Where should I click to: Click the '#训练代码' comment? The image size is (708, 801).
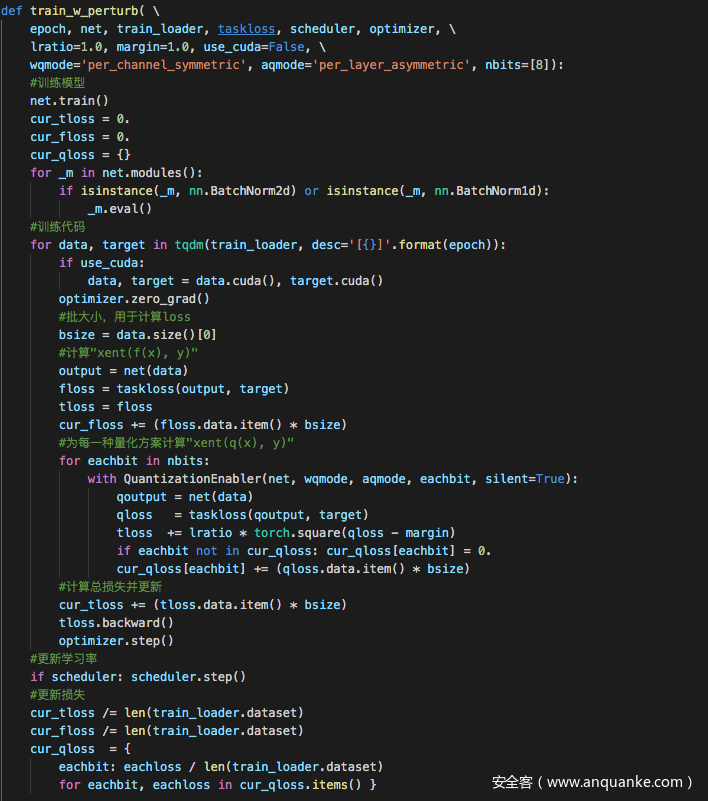[57, 227]
